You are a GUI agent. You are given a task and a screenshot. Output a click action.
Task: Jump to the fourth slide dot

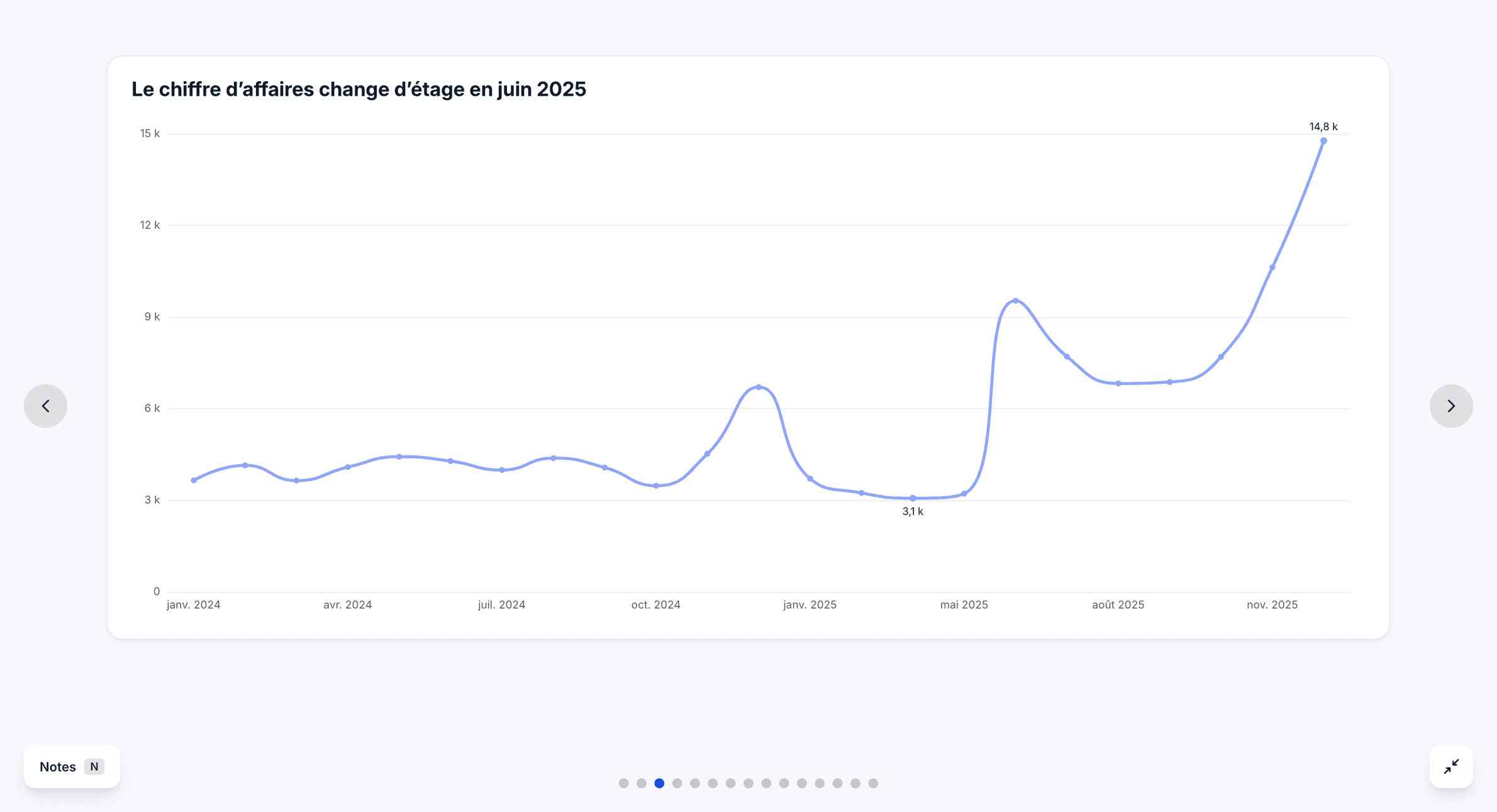click(x=677, y=783)
